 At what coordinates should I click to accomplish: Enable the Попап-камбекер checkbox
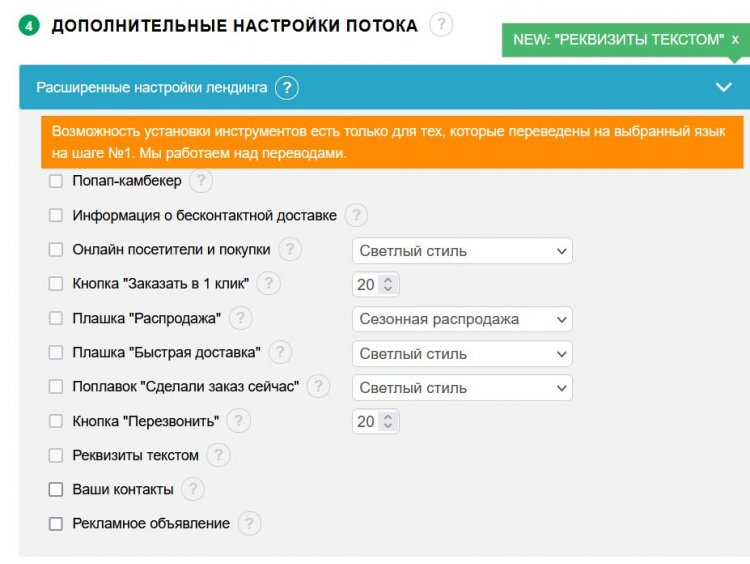tap(56, 181)
